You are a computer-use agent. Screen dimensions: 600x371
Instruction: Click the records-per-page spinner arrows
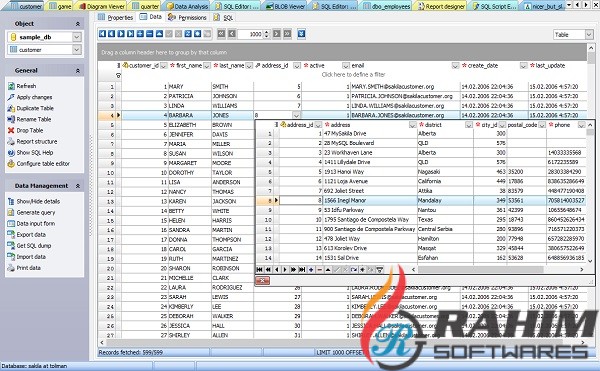coord(267,34)
